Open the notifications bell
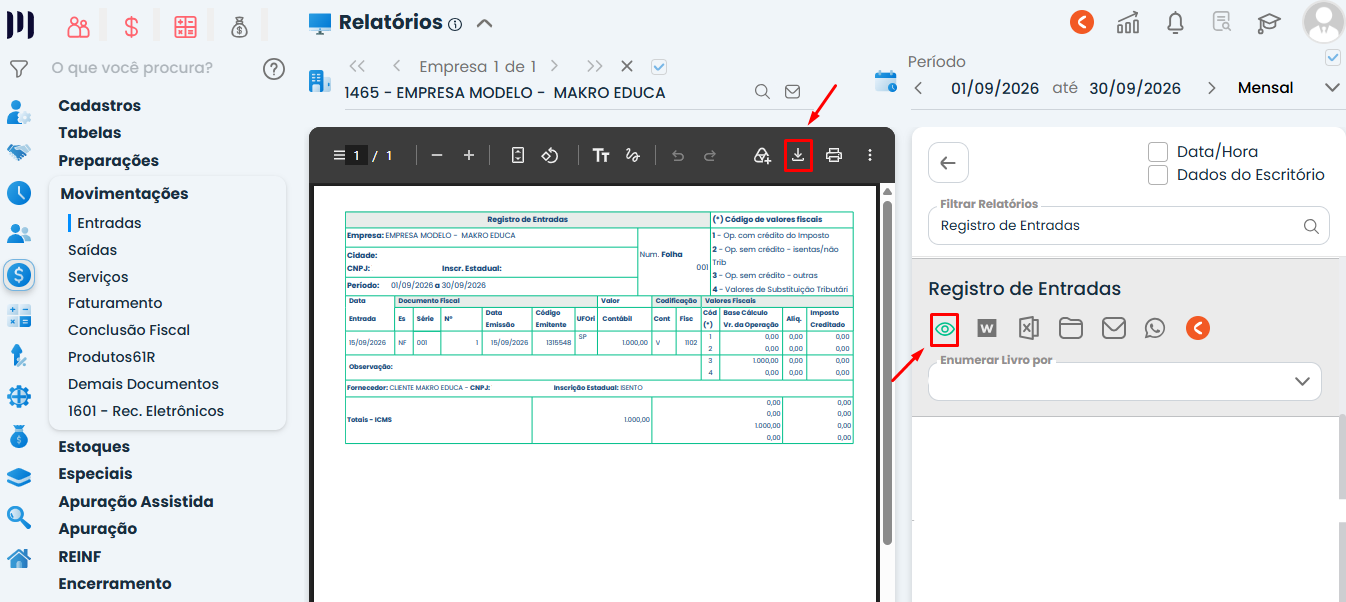The height and width of the screenshot is (602, 1346). tap(1176, 22)
